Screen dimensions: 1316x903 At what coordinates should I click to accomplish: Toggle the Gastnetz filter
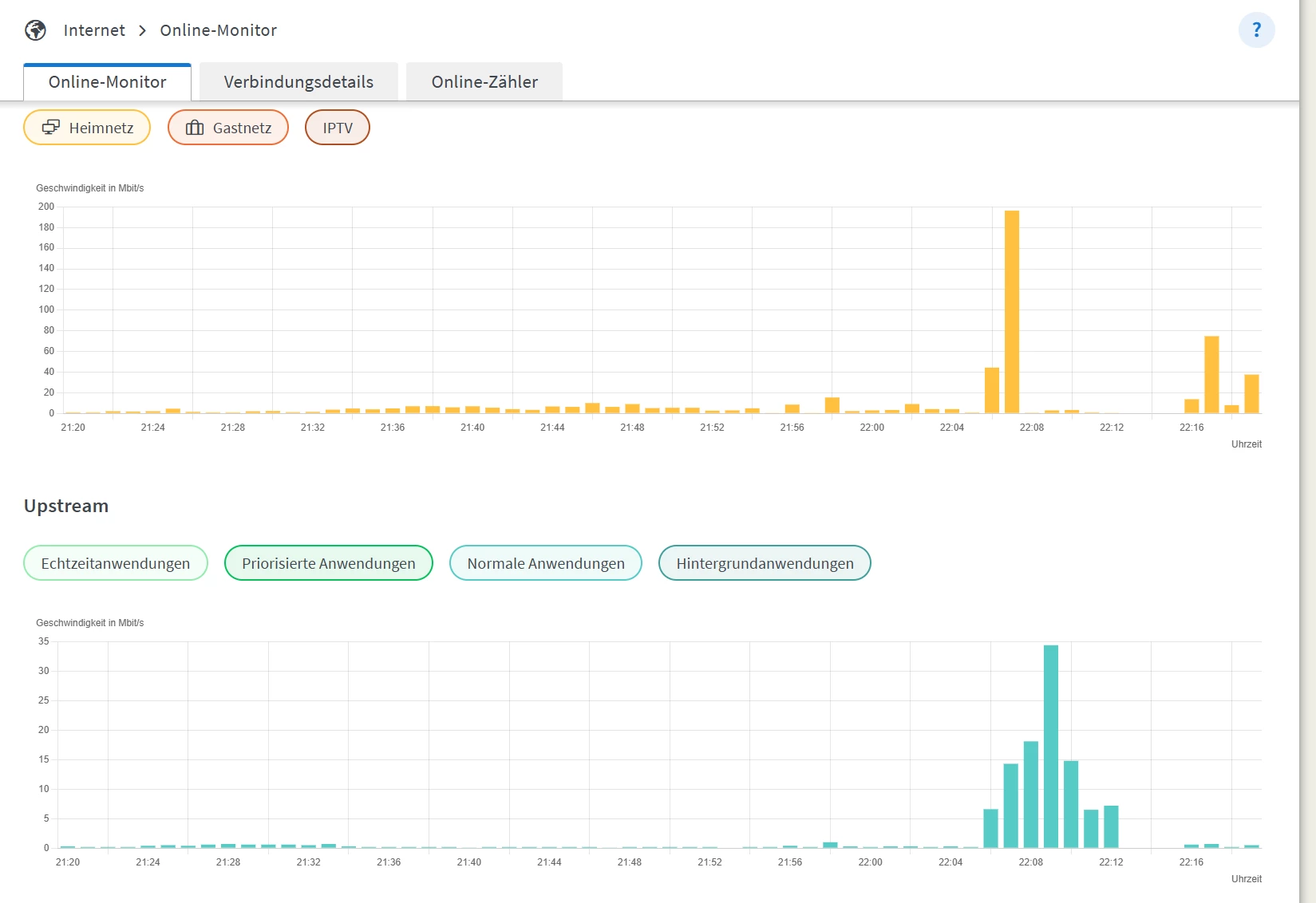(228, 128)
